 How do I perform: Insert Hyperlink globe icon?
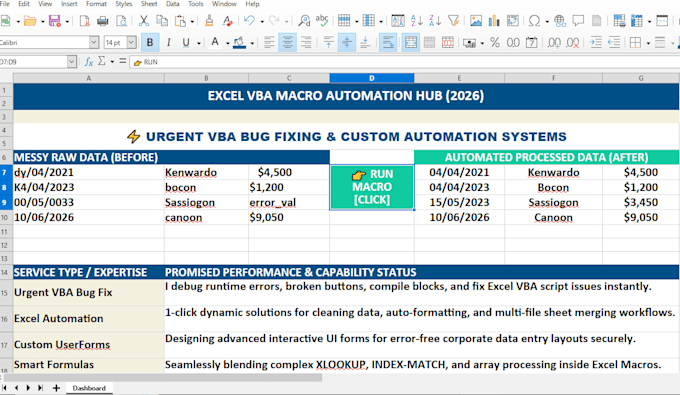pyautogui.click(x=560, y=20)
